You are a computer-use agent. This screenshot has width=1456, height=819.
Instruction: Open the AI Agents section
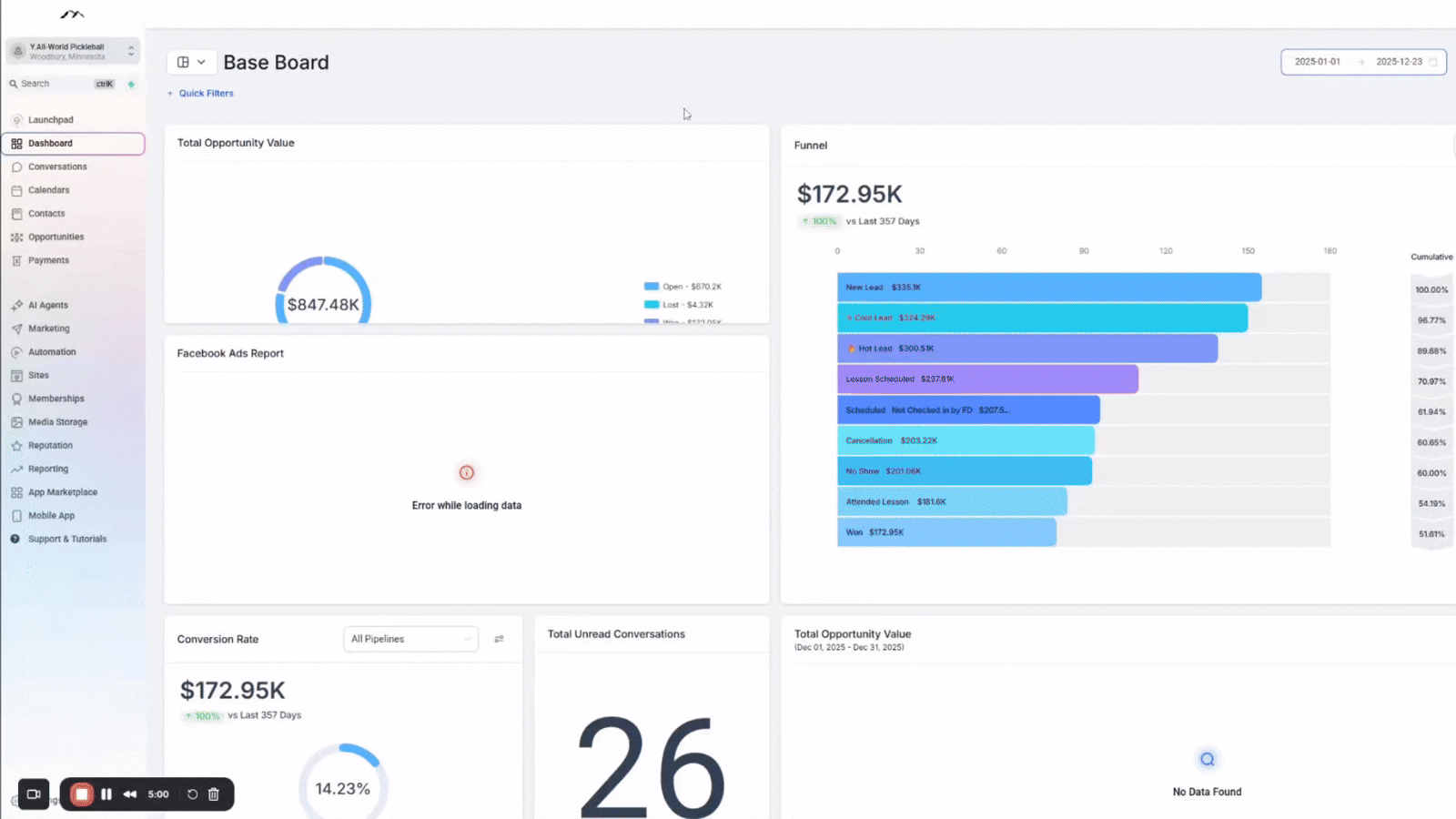pos(47,305)
